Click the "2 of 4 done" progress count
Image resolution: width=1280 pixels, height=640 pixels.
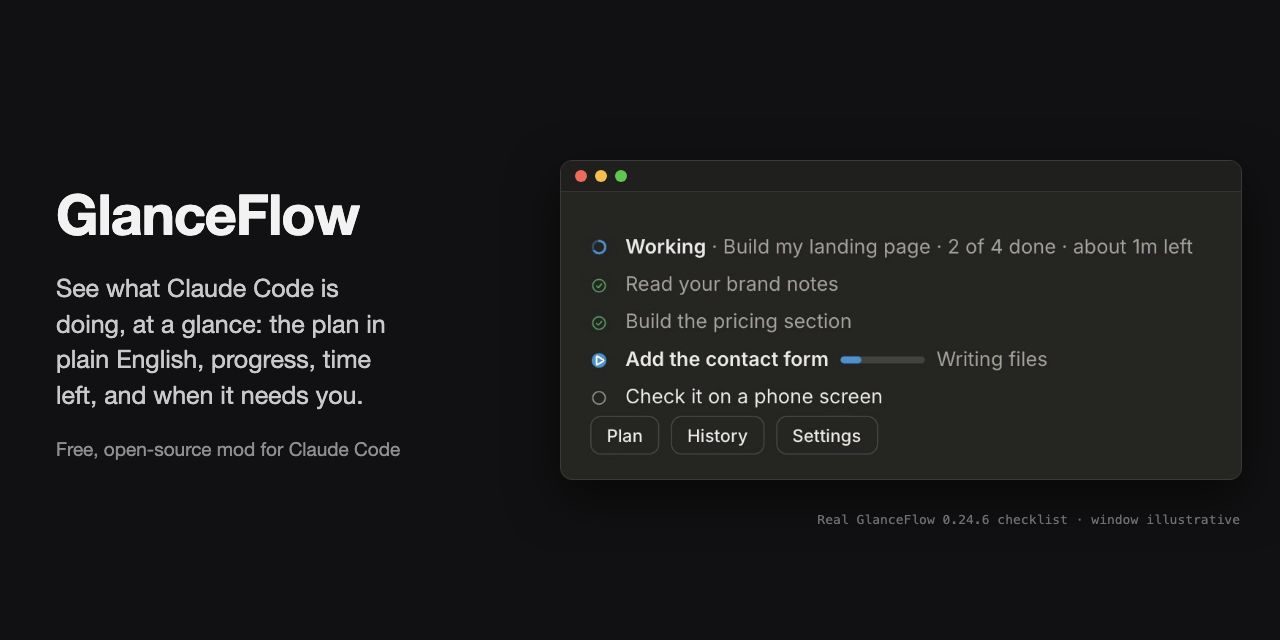click(1002, 246)
